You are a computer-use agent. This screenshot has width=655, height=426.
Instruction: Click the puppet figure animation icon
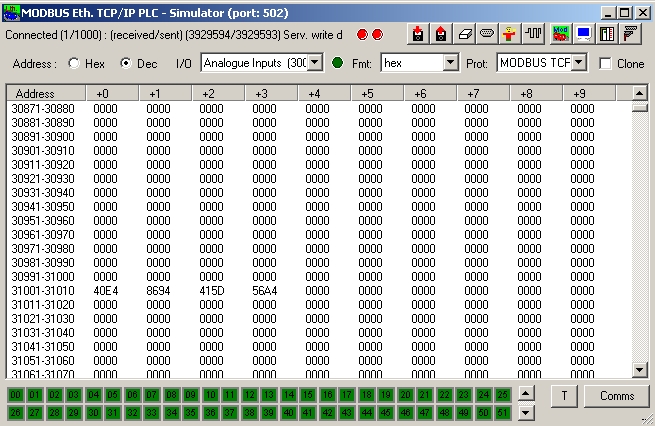(510, 35)
